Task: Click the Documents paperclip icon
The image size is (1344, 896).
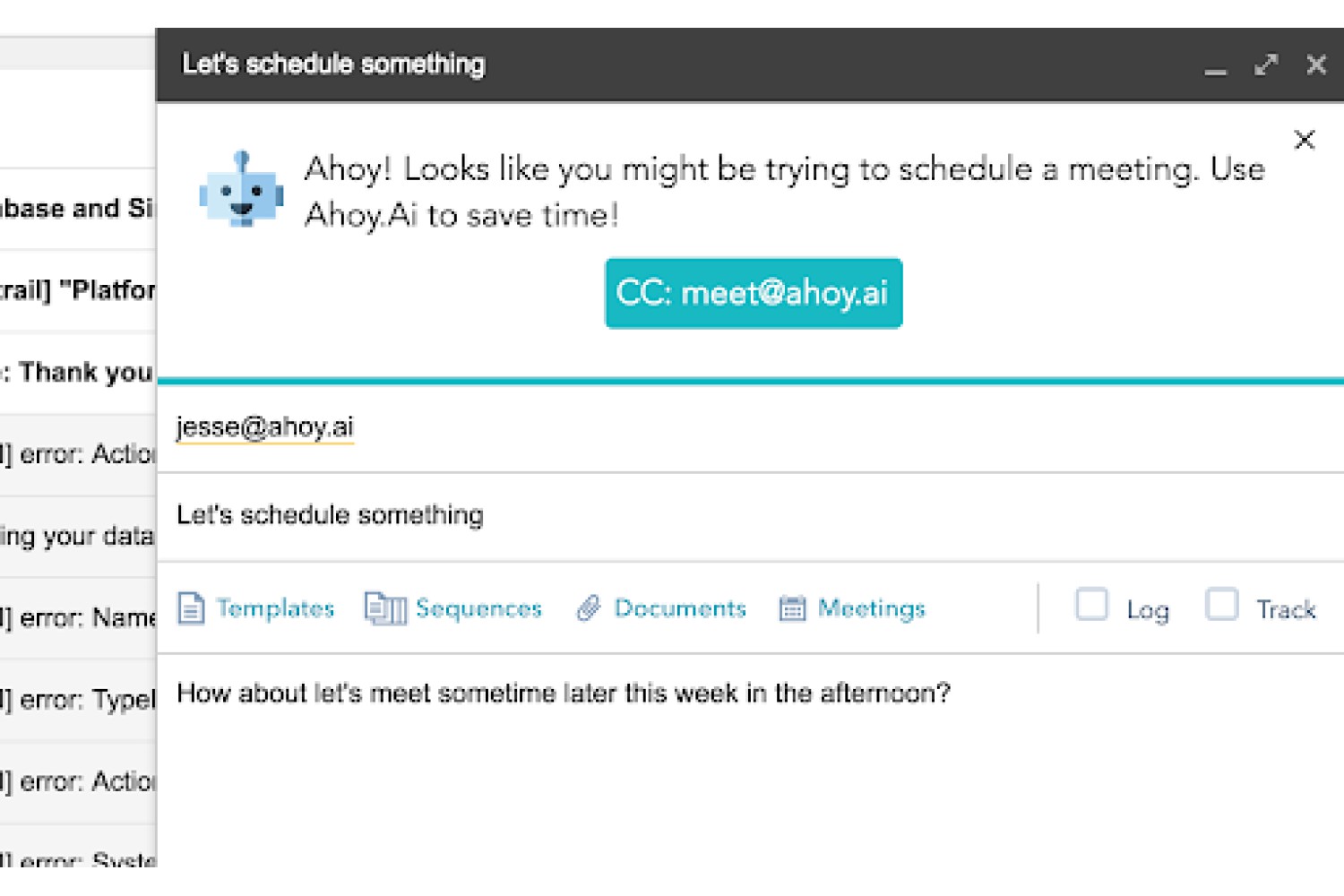Action: pyautogui.click(x=589, y=608)
